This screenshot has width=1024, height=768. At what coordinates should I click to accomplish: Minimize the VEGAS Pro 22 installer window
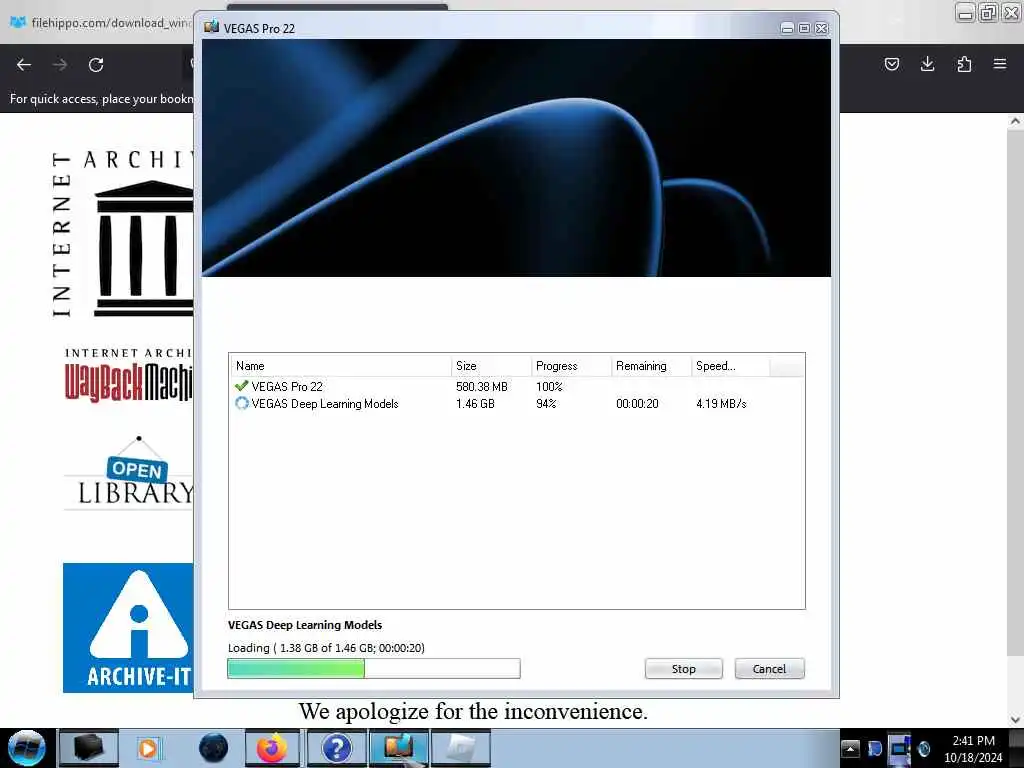click(x=787, y=28)
